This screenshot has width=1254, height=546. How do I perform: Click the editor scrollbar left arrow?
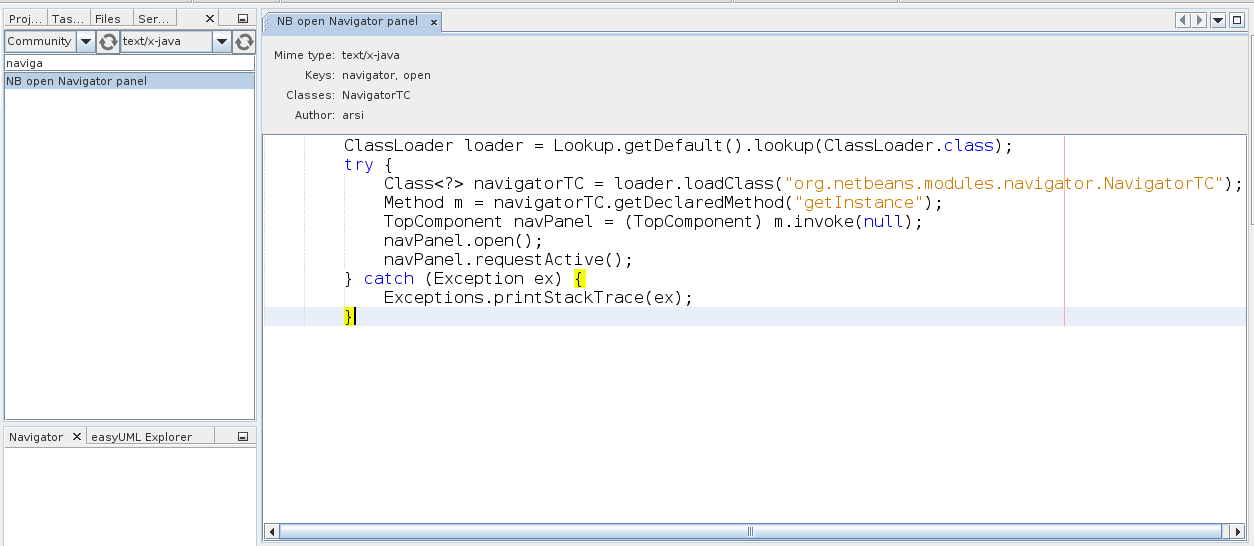point(271,531)
